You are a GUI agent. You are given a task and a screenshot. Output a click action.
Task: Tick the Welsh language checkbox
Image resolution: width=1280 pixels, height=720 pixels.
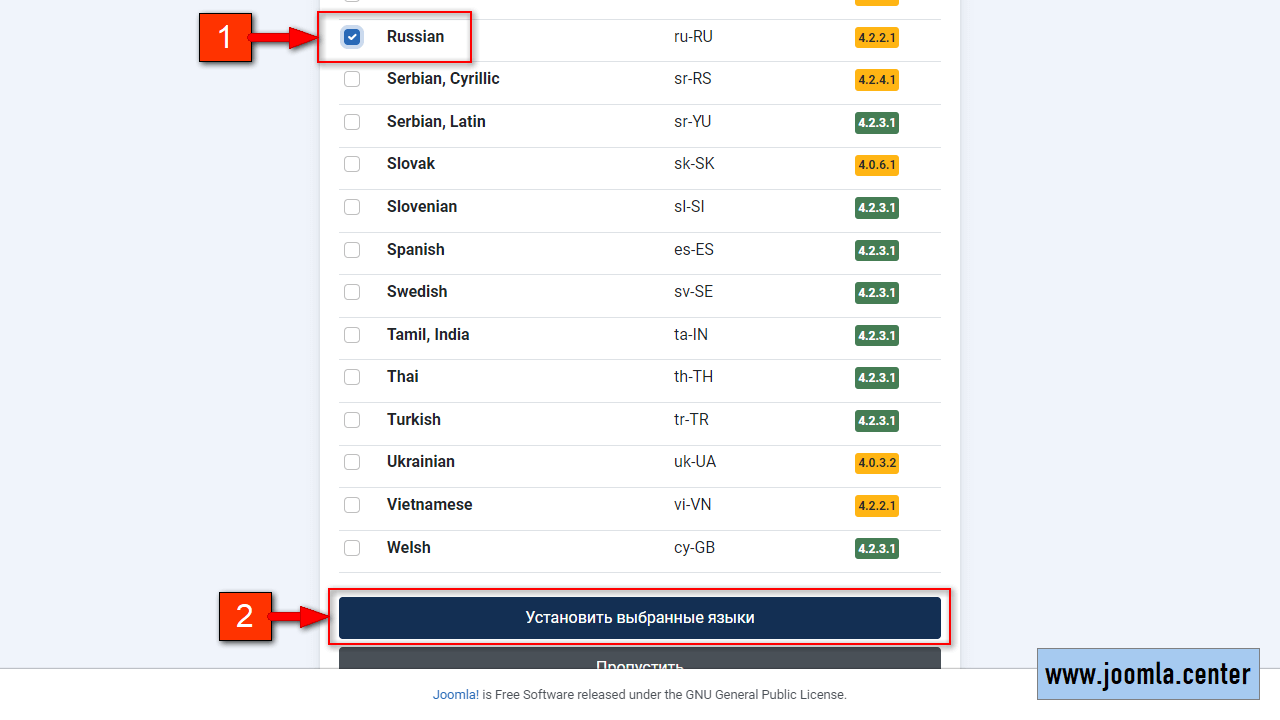pos(352,548)
